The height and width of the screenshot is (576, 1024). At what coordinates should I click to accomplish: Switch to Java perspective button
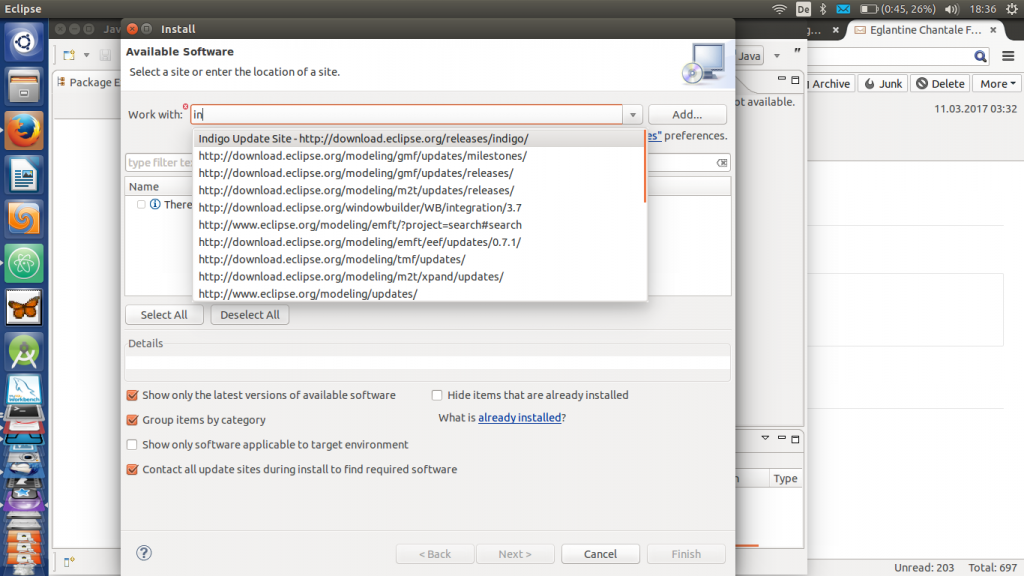[x=749, y=56]
